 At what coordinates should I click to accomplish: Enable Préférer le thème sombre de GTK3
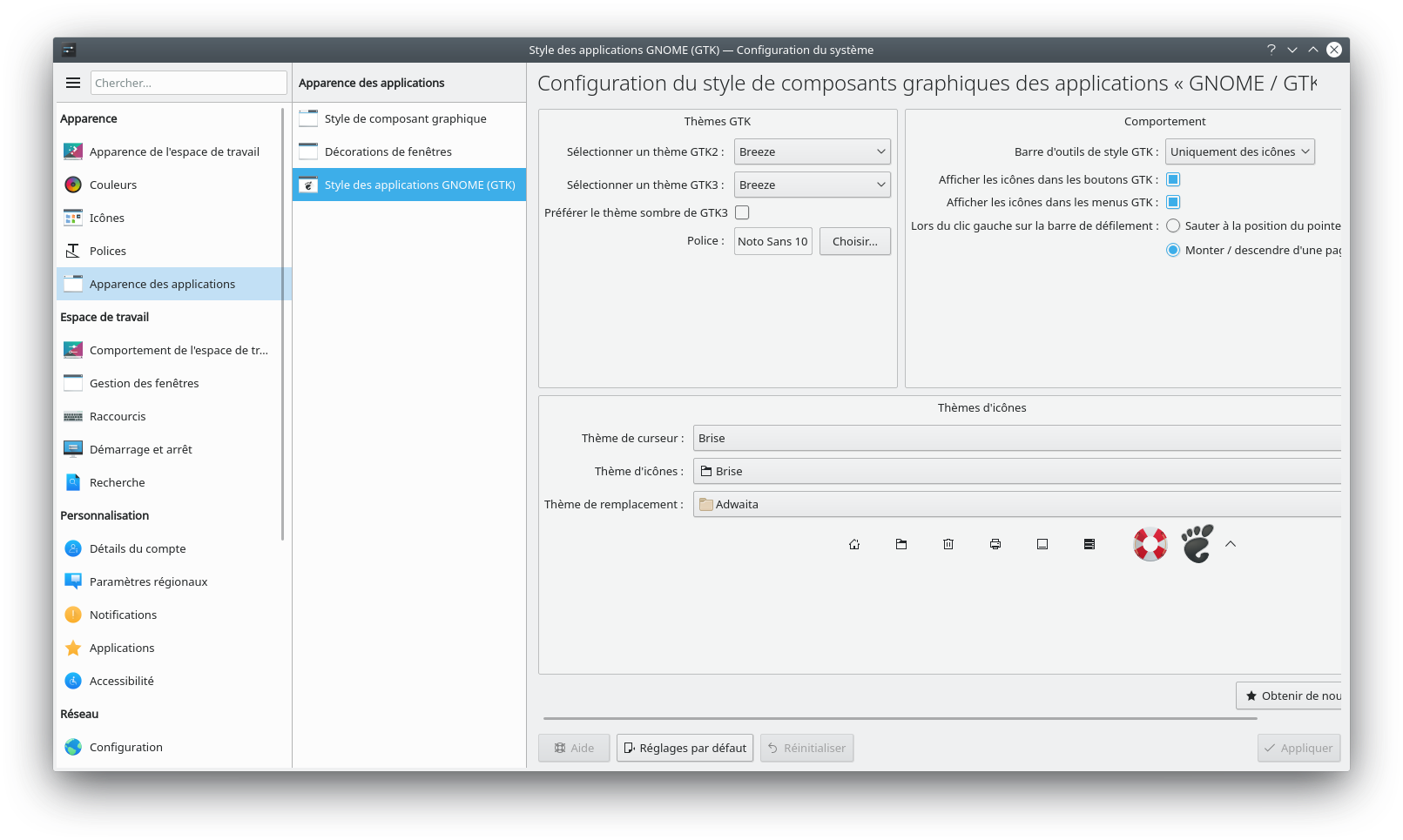pyautogui.click(x=742, y=212)
